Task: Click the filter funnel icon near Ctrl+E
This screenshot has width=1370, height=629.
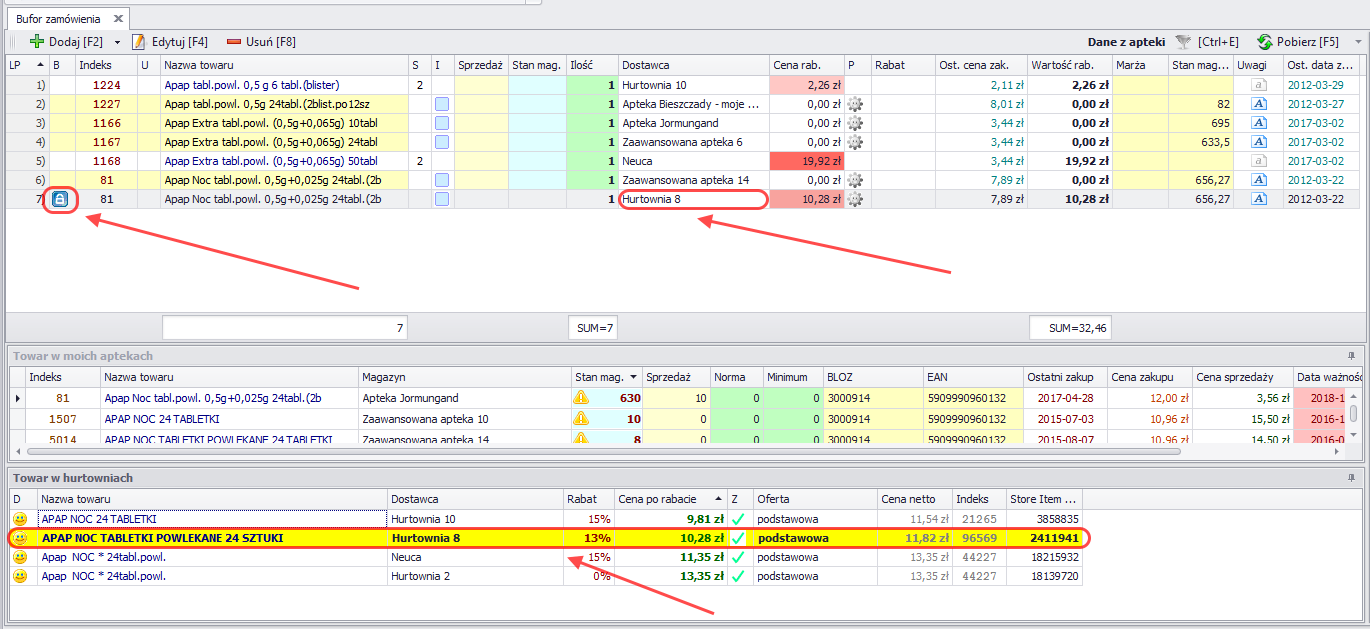Action: (1184, 42)
